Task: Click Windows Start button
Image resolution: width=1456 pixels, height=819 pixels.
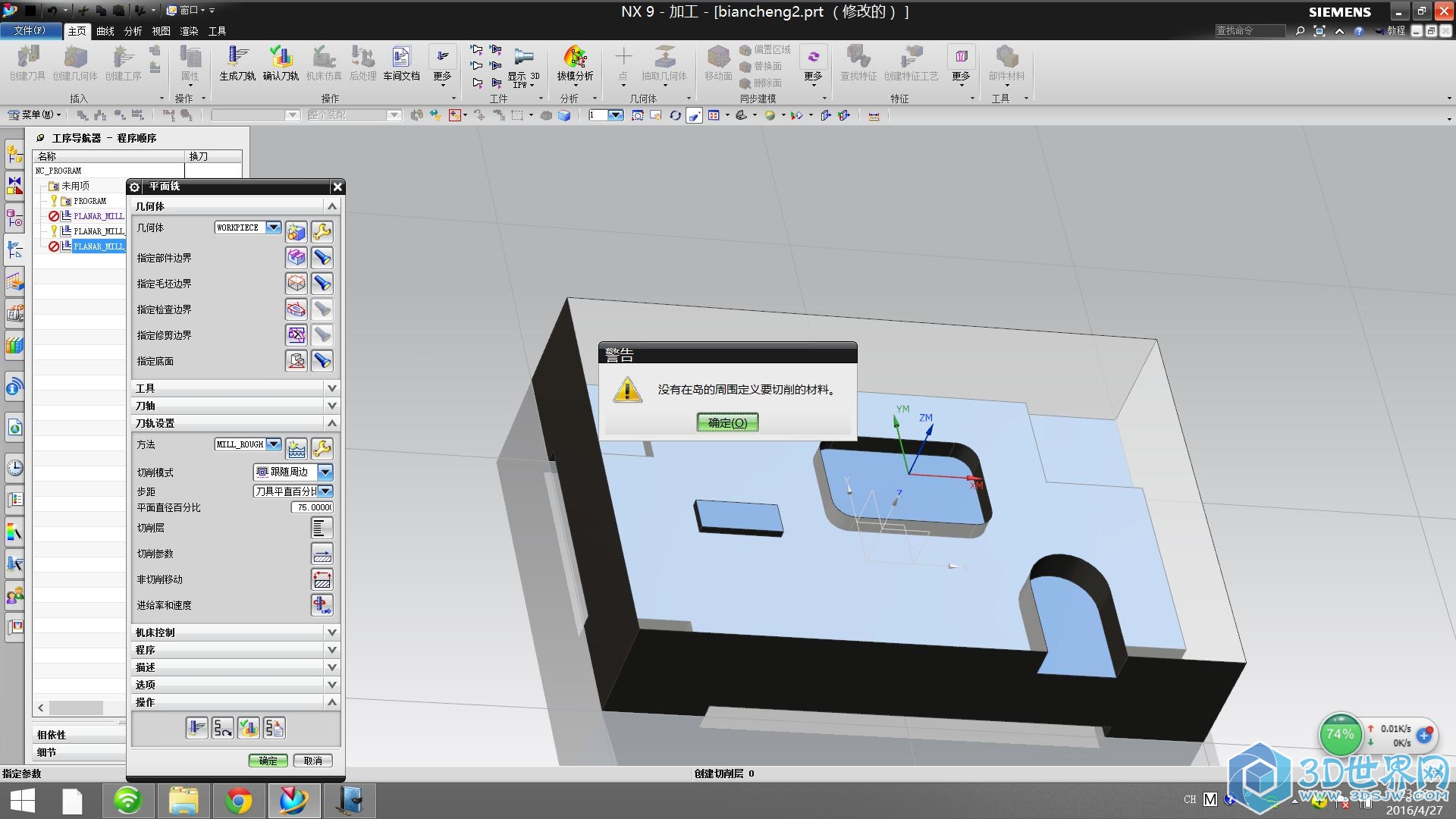Action: 23,801
